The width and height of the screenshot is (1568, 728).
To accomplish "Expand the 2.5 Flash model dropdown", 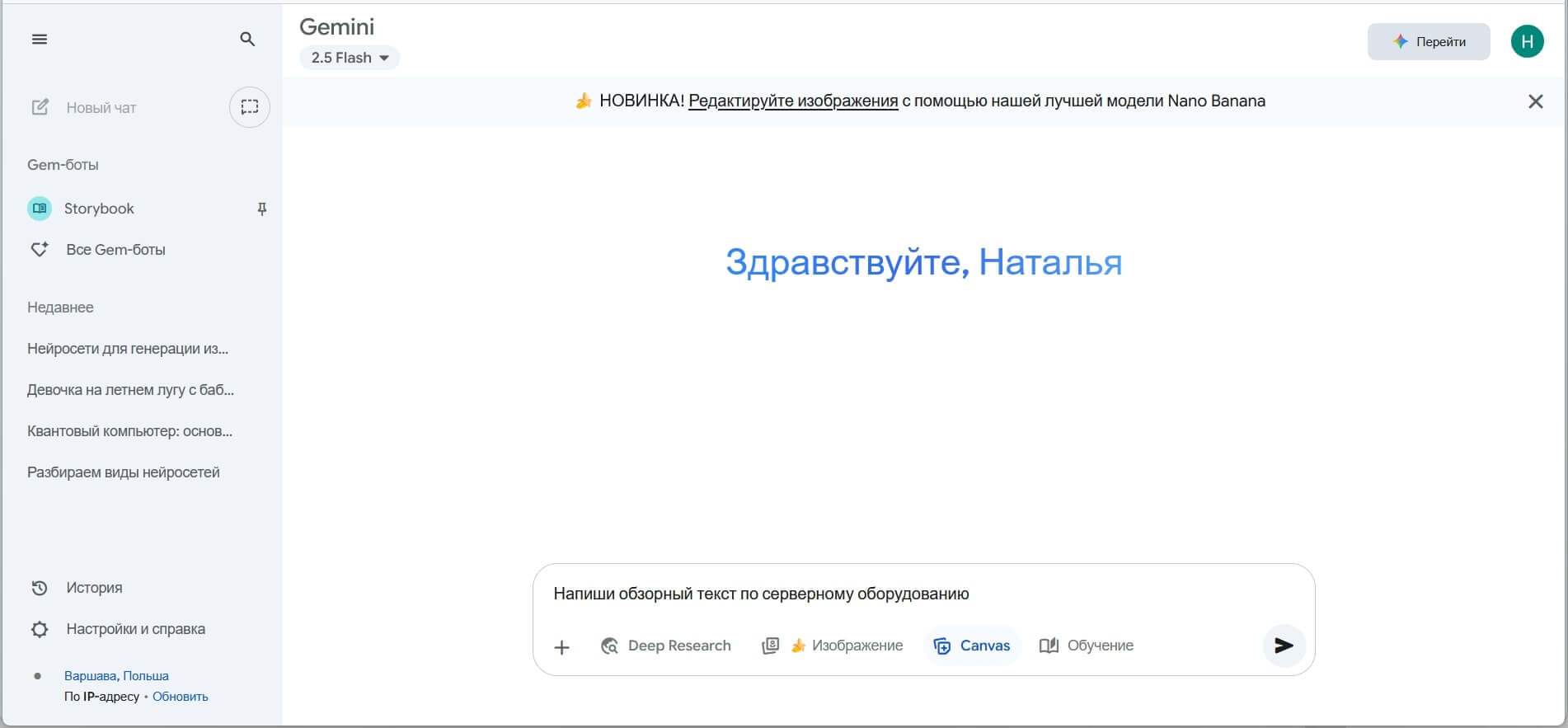I will 350,58.
